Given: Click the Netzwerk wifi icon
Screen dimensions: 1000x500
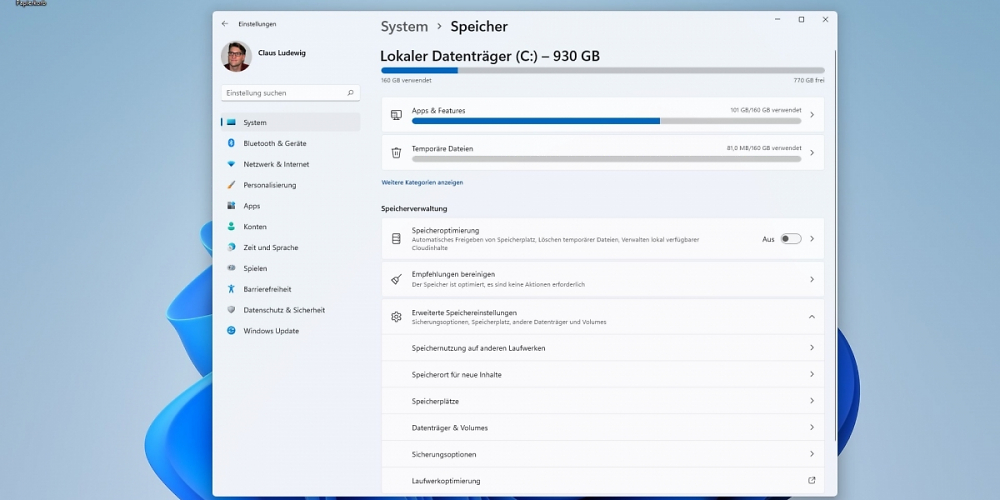Looking at the screenshot, I should click(x=231, y=165).
